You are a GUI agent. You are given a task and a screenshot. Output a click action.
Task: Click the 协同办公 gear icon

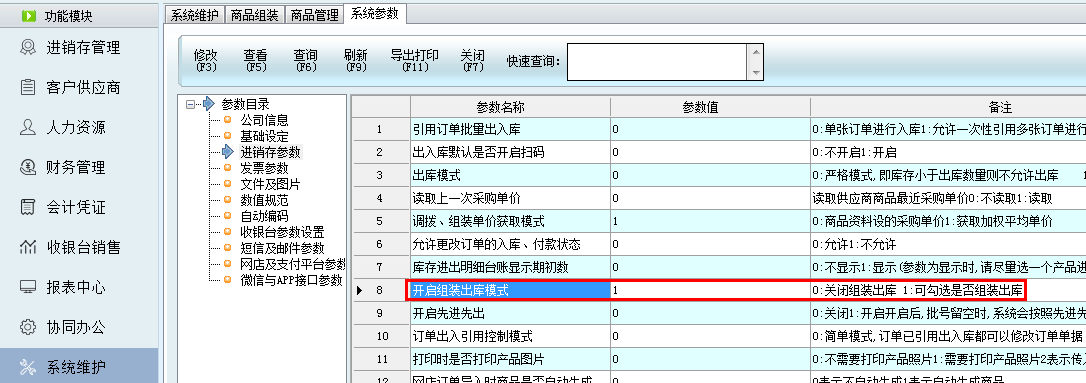pos(28,327)
